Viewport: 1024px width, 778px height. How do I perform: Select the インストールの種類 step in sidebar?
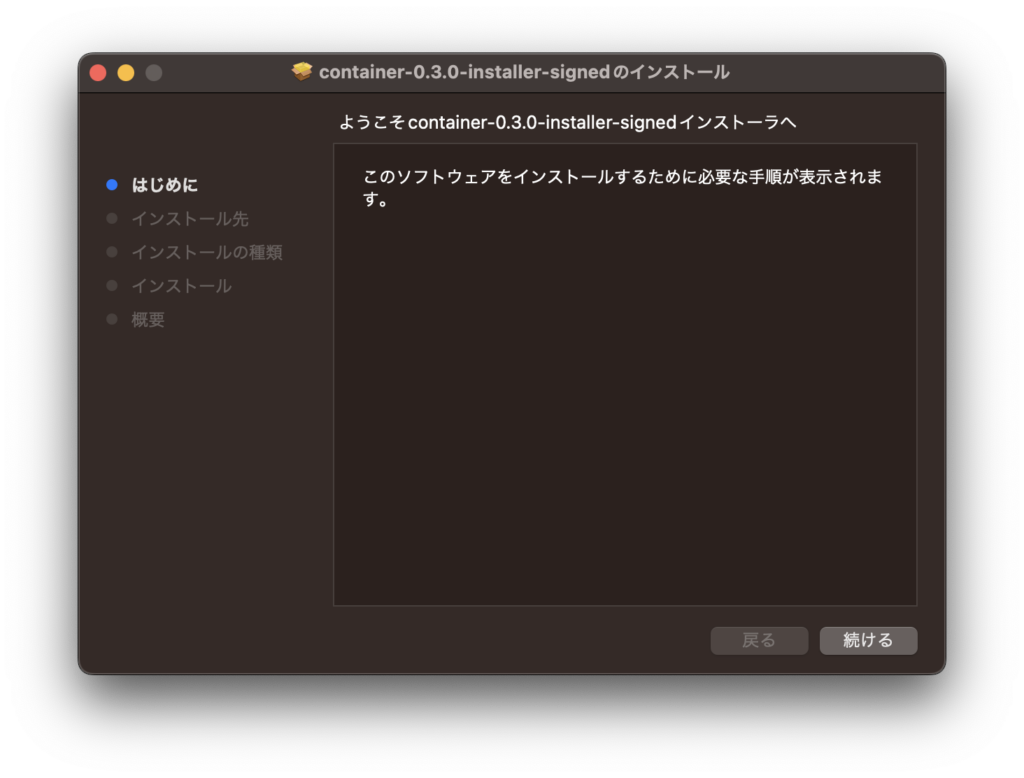click(x=207, y=252)
